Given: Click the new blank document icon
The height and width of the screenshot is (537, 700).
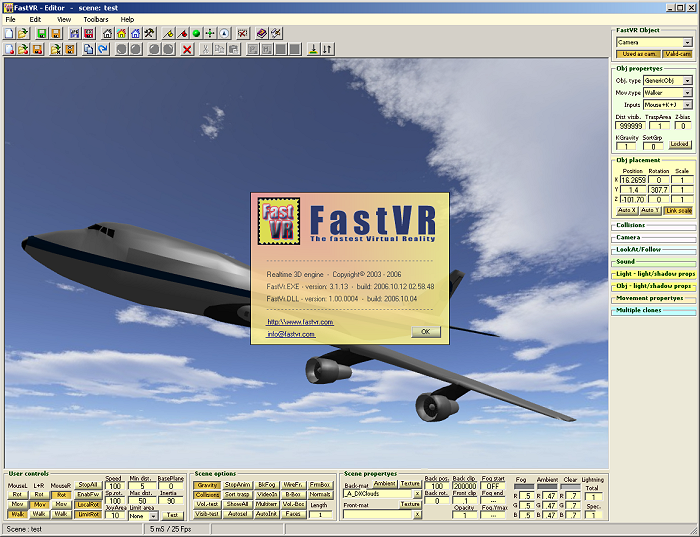Looking at the screenshot, I should point(9,33).
